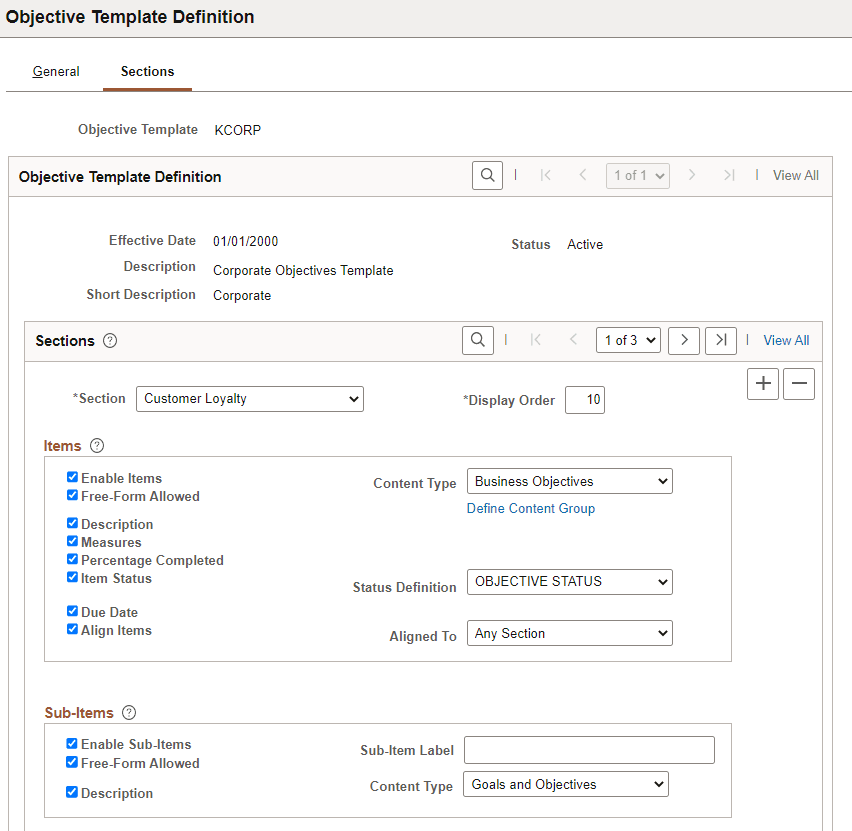This screenshot has height=831, width=852.
Task: Open the Section dropdown showing Customer Loyalty
Action: click(x=249, y=398)
